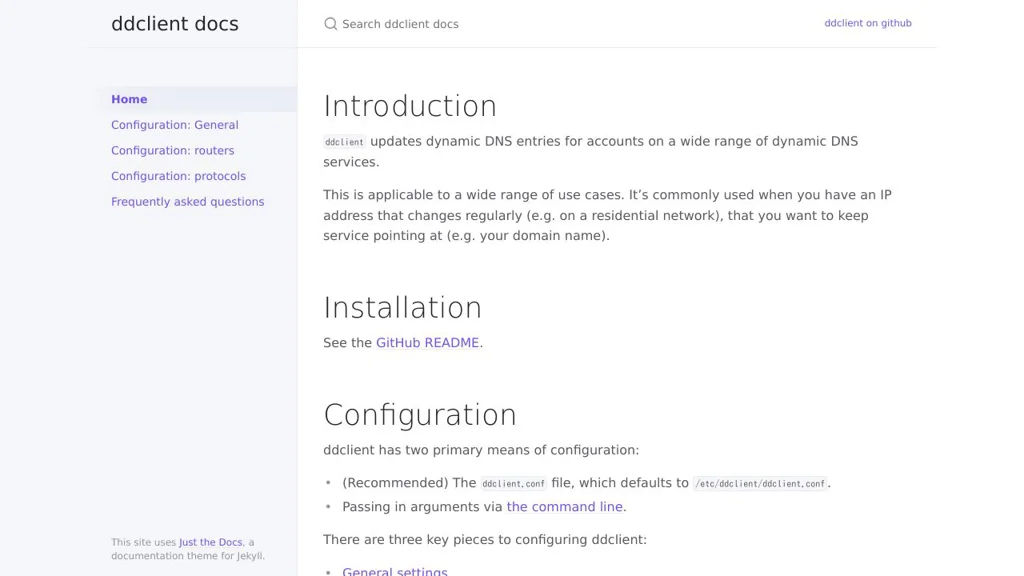The width and height of the screenshot is (1024, 576).
Task: Click the search magnifier icon
Action: [331, 24]
